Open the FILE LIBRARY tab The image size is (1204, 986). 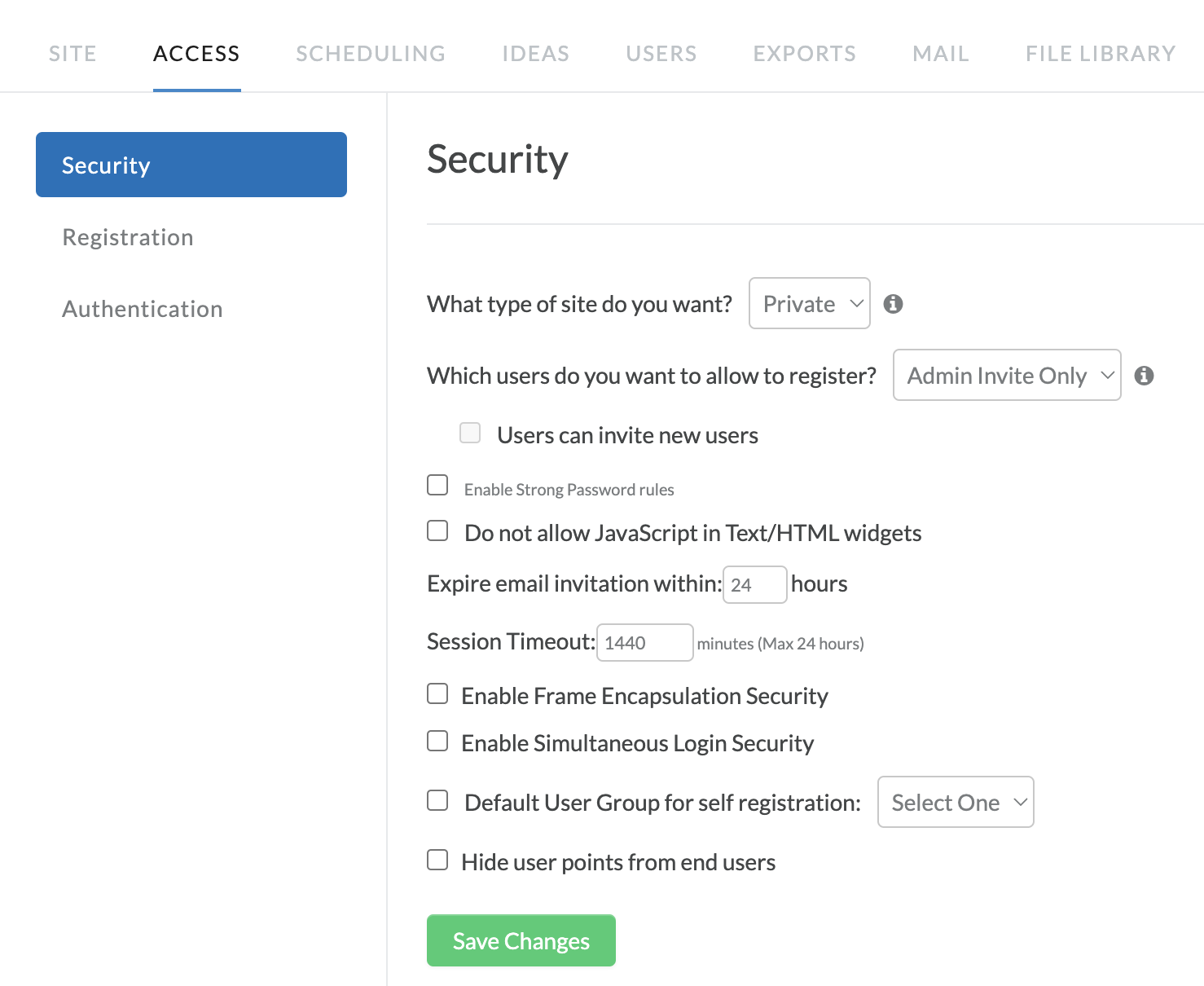(x=1101, y=54)
